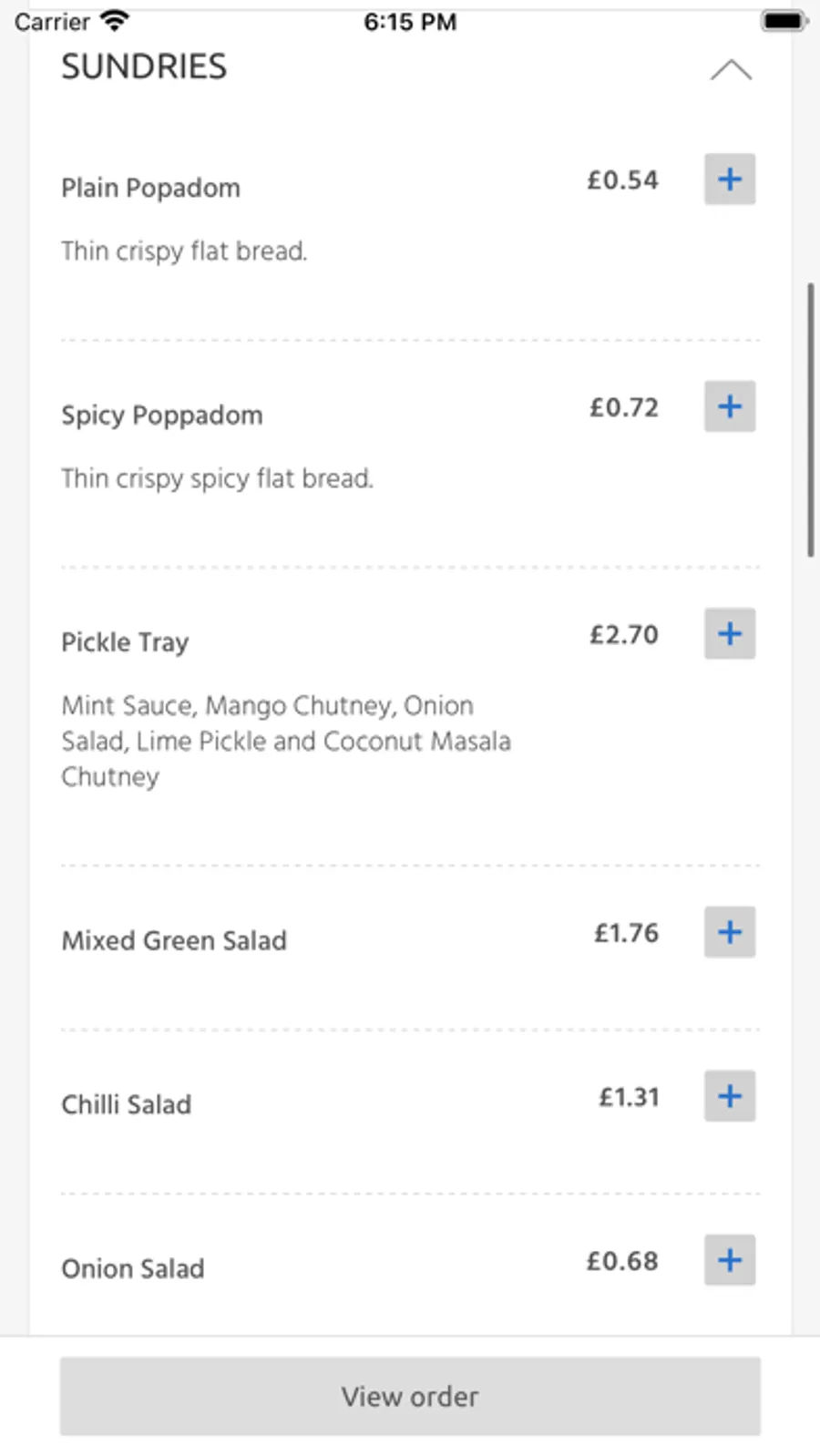Add Spicy Poppadom with plus button
Image resolution: width=820 pixels, height=1456 pixels.
(x=729, y=406)
